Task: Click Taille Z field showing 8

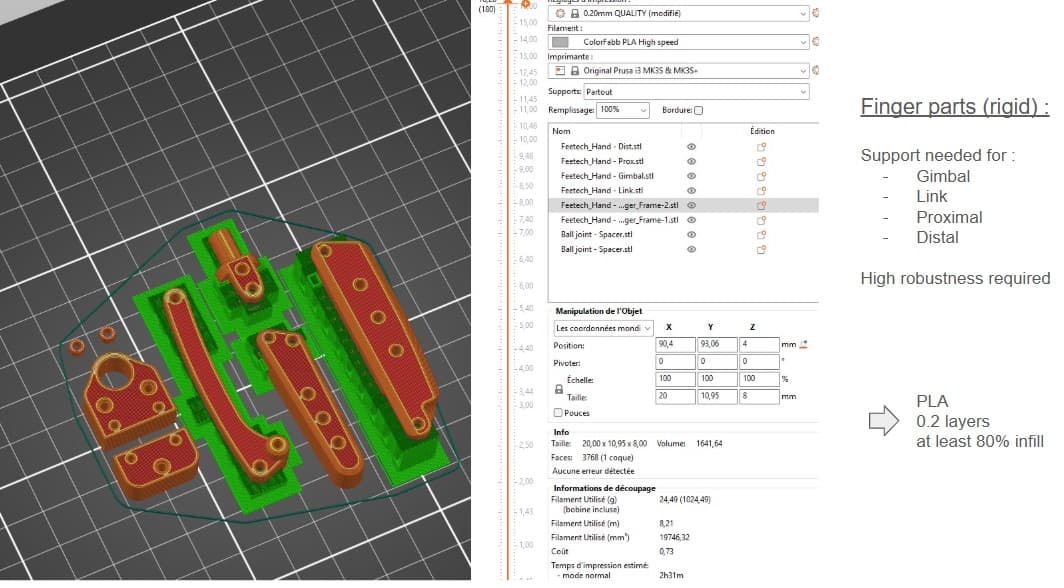Action: 759,397
